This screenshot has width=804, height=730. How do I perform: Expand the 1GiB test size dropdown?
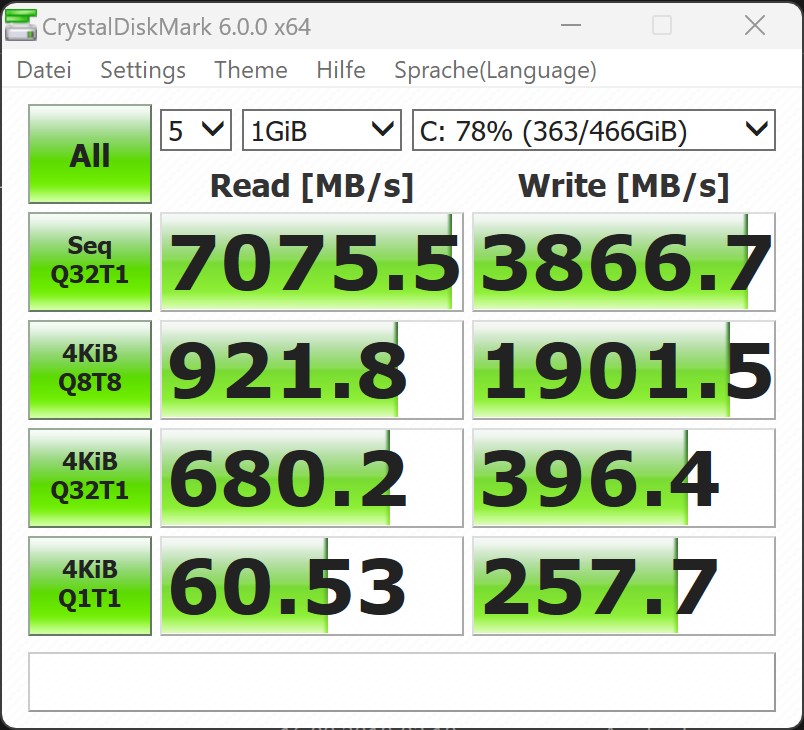tap(321, 130)
